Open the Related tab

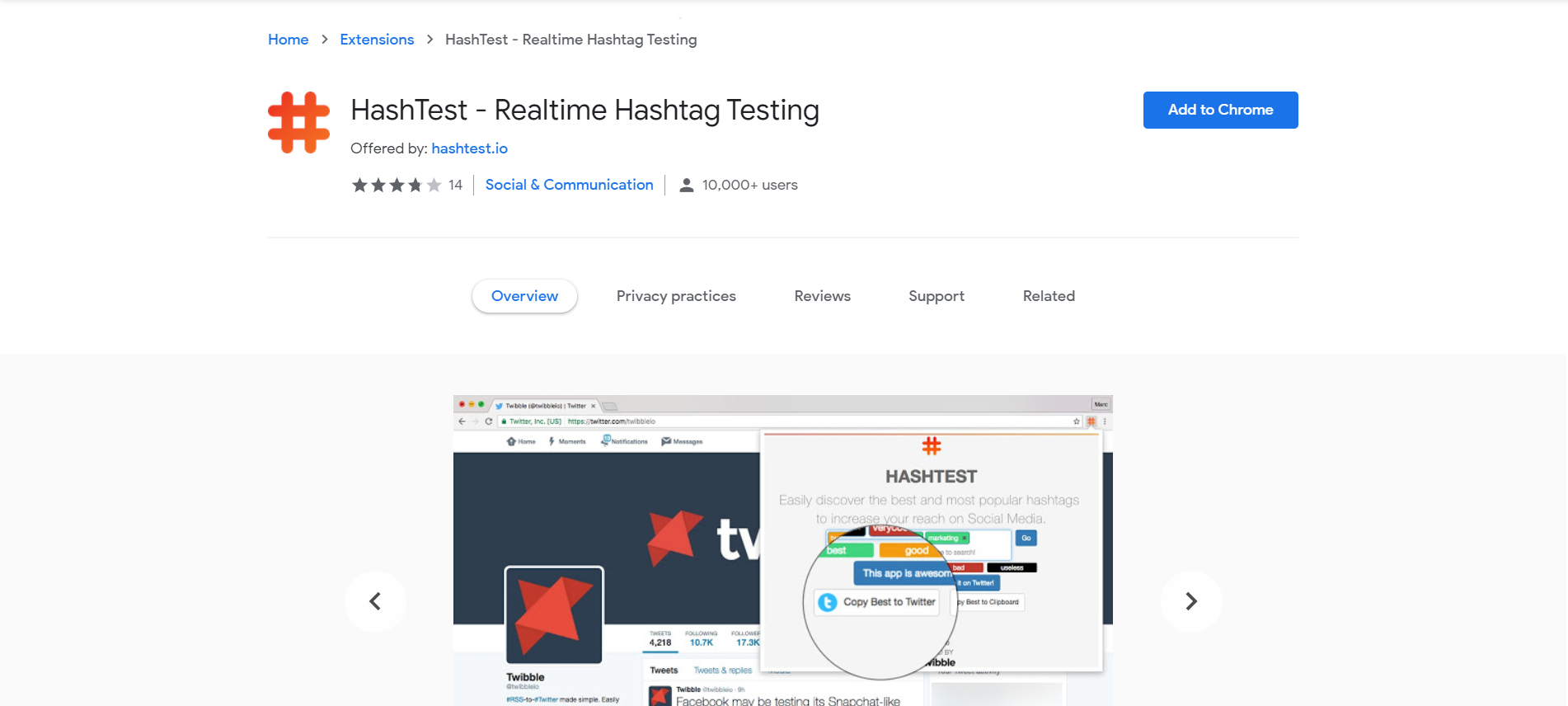pyautogui.click(x=1049, y=296)
